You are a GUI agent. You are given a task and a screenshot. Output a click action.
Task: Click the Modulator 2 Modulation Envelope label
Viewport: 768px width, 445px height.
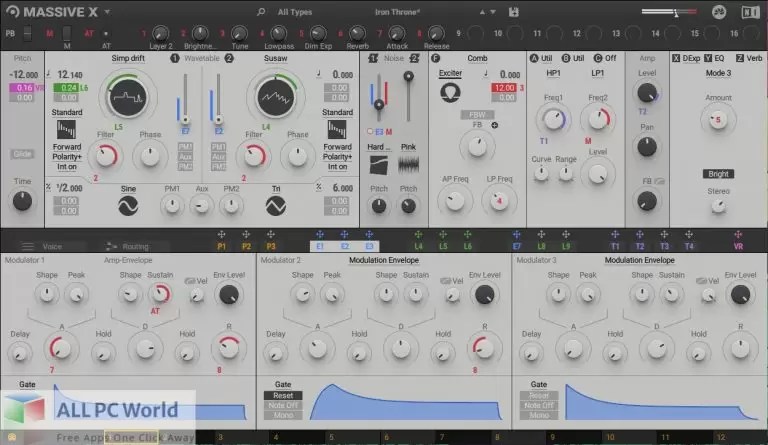click(384, 260)
